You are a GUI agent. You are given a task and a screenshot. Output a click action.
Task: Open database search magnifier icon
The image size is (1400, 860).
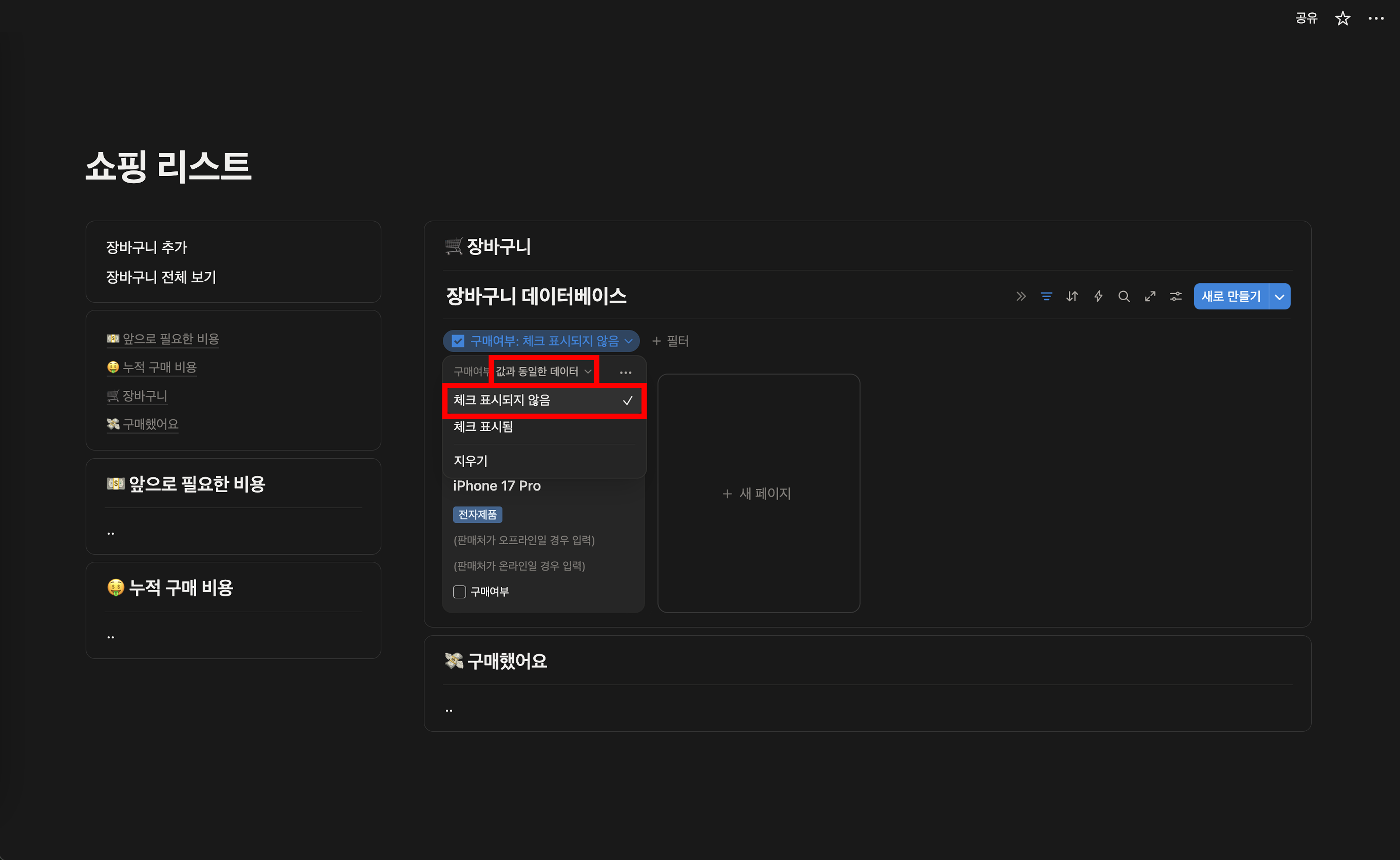[x=1124, y=296]
